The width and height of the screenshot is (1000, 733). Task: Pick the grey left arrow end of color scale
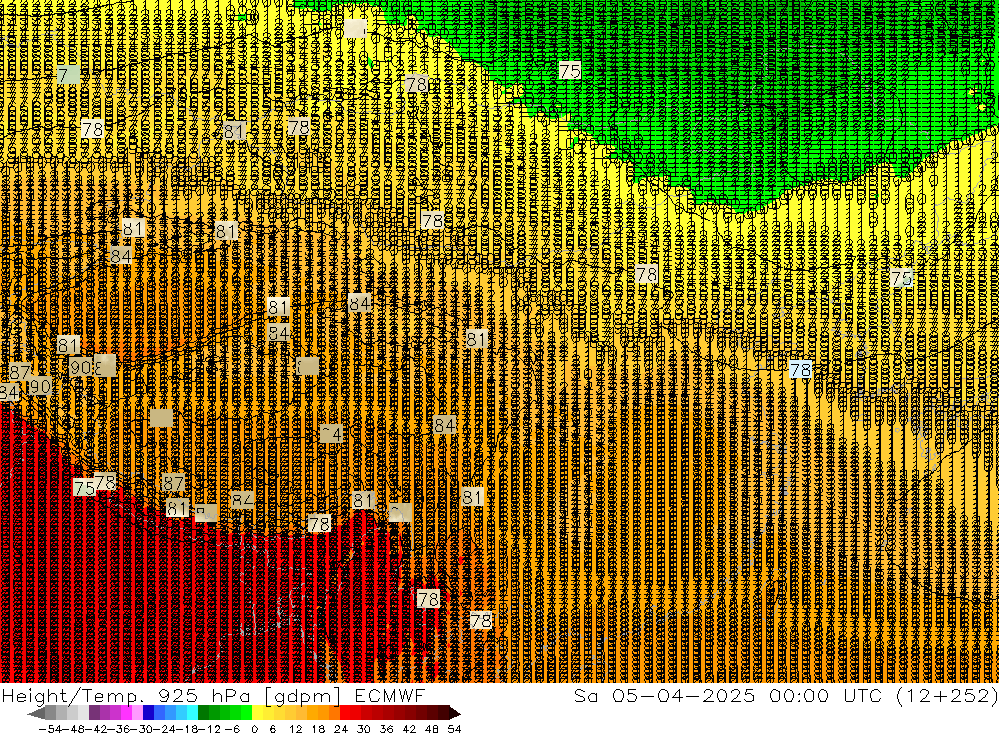click(36, 713)
